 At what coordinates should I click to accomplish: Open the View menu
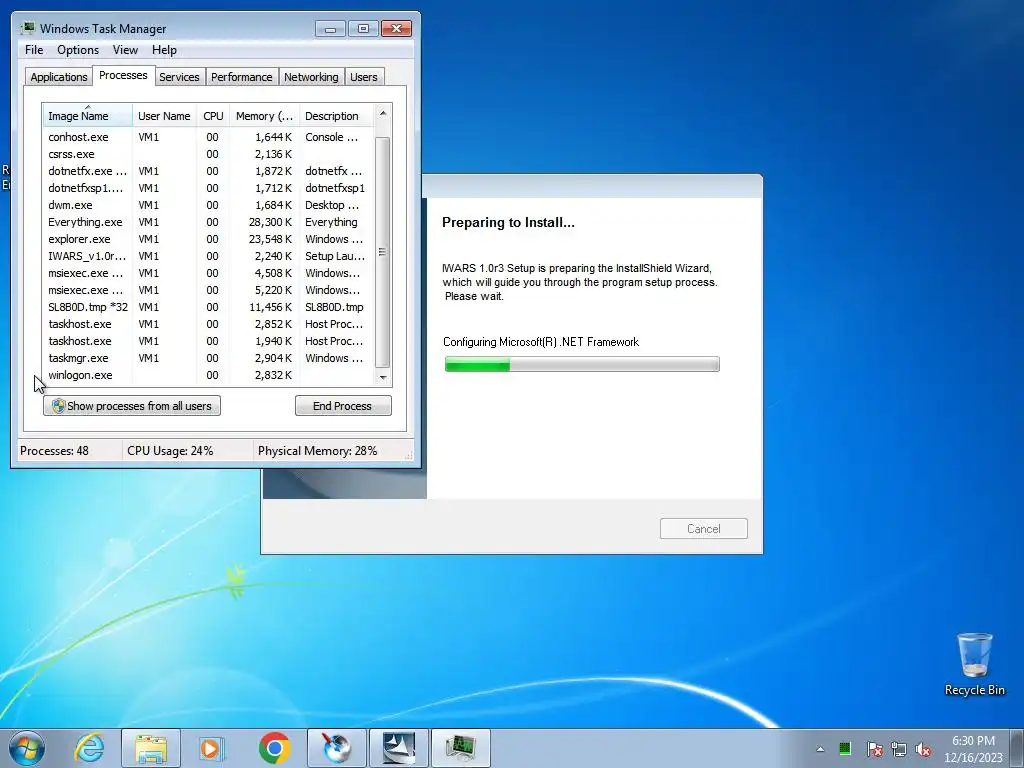pos(125,50)
